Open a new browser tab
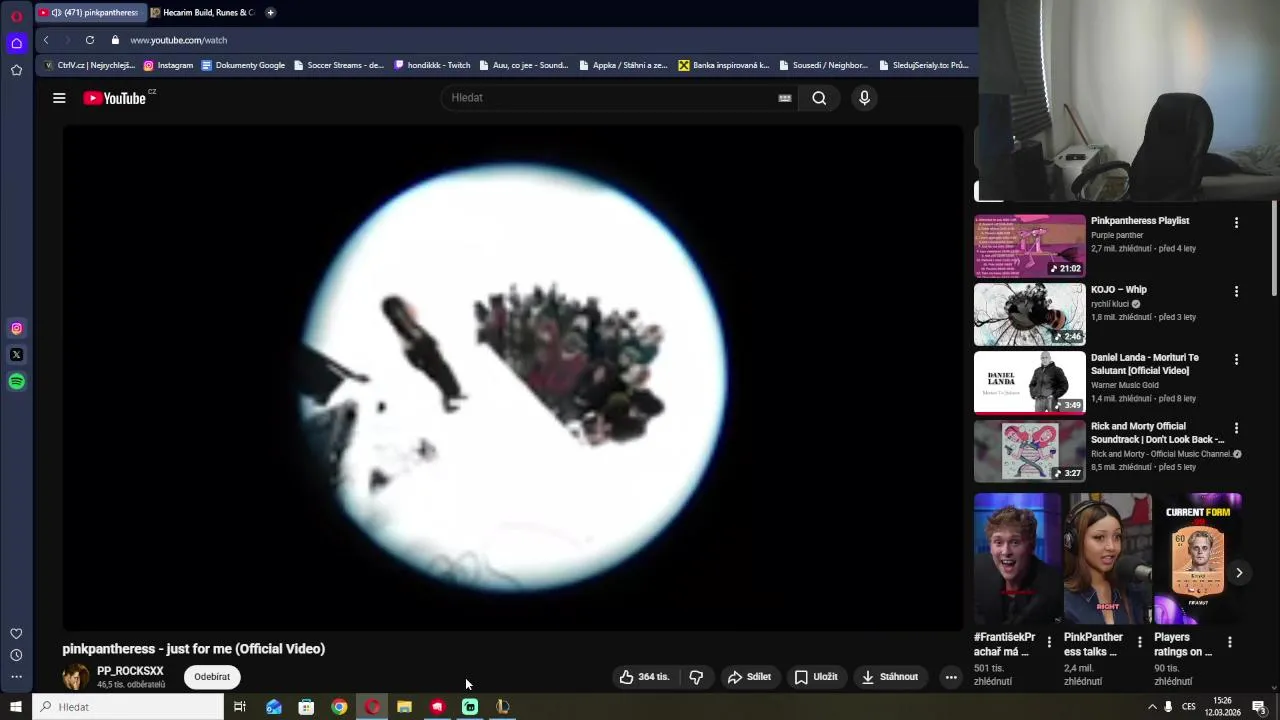 [270, 13]
